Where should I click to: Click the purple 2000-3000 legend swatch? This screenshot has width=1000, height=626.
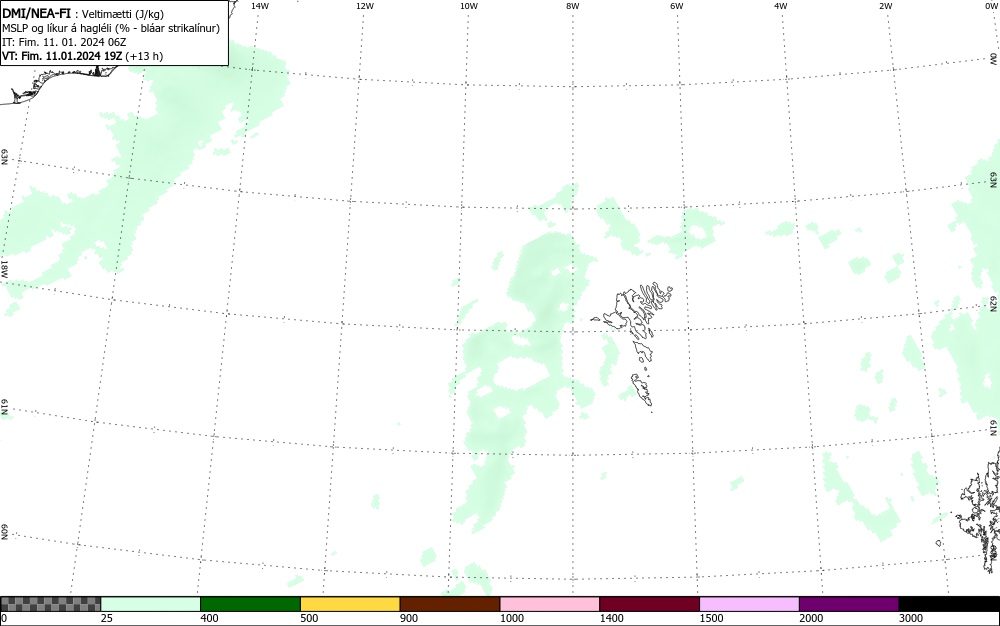tap(849, 604)
